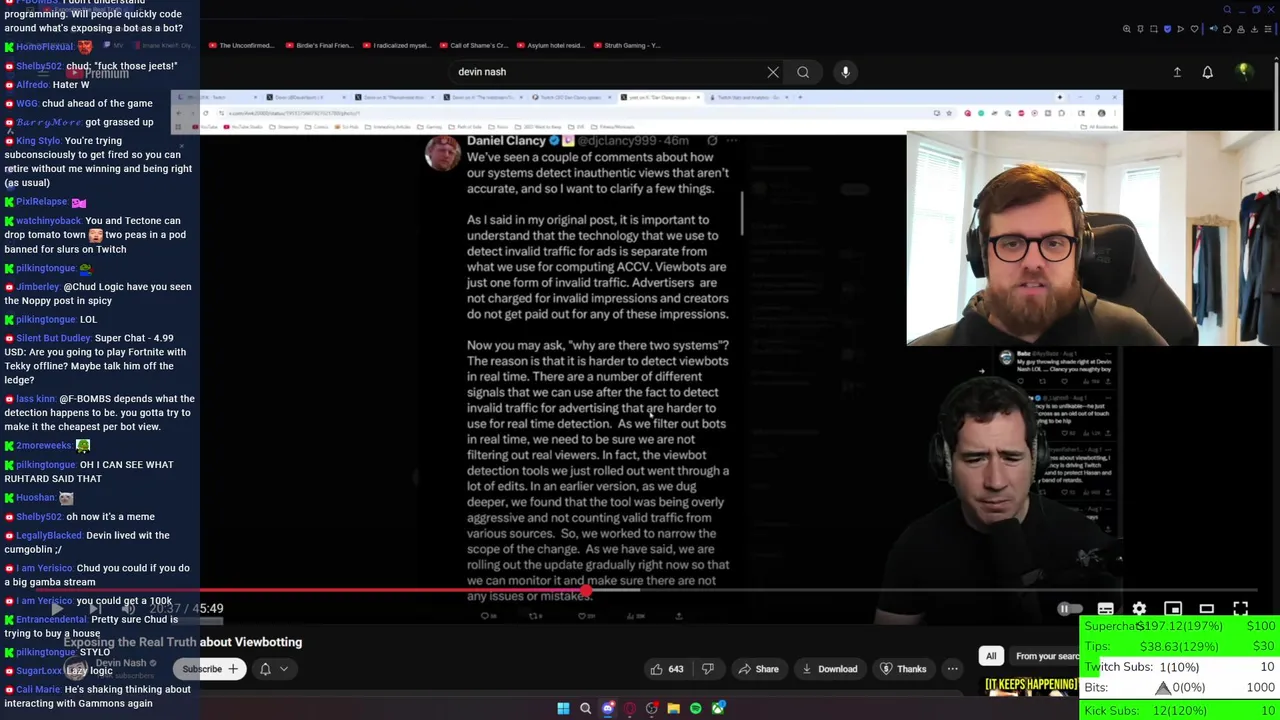This screenshot has height=720, width=1280.
Task: Click the browser heart bookmark icon
Action: pyautogui.click(x=1194, y=29)
